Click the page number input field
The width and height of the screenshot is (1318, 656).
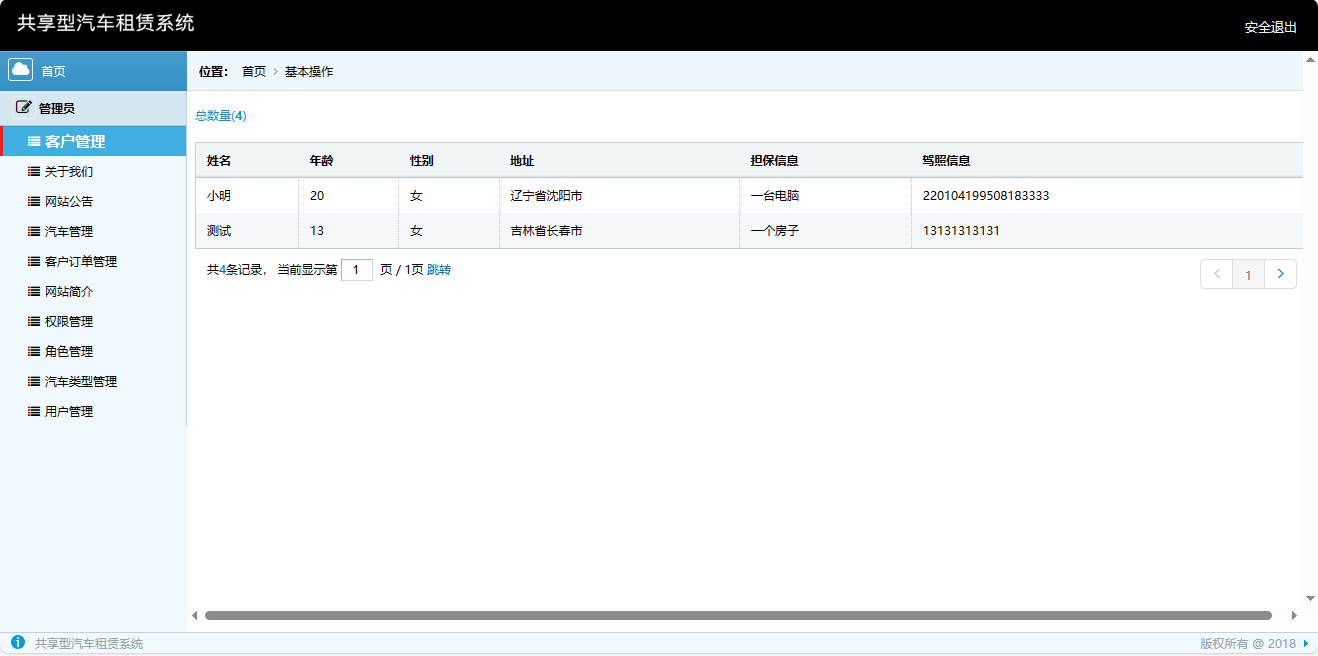(x=357, y=270)
